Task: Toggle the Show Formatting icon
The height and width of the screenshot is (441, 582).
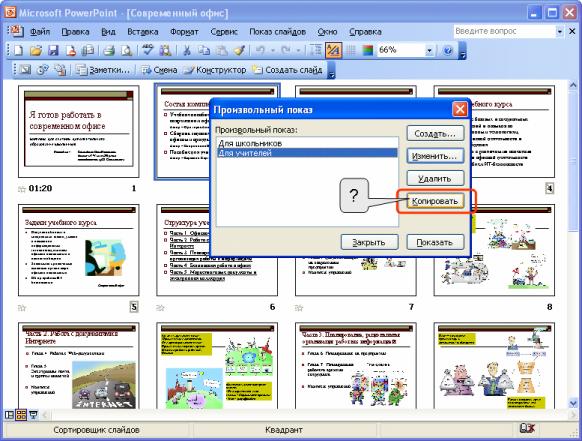Action: pos(333,50)
